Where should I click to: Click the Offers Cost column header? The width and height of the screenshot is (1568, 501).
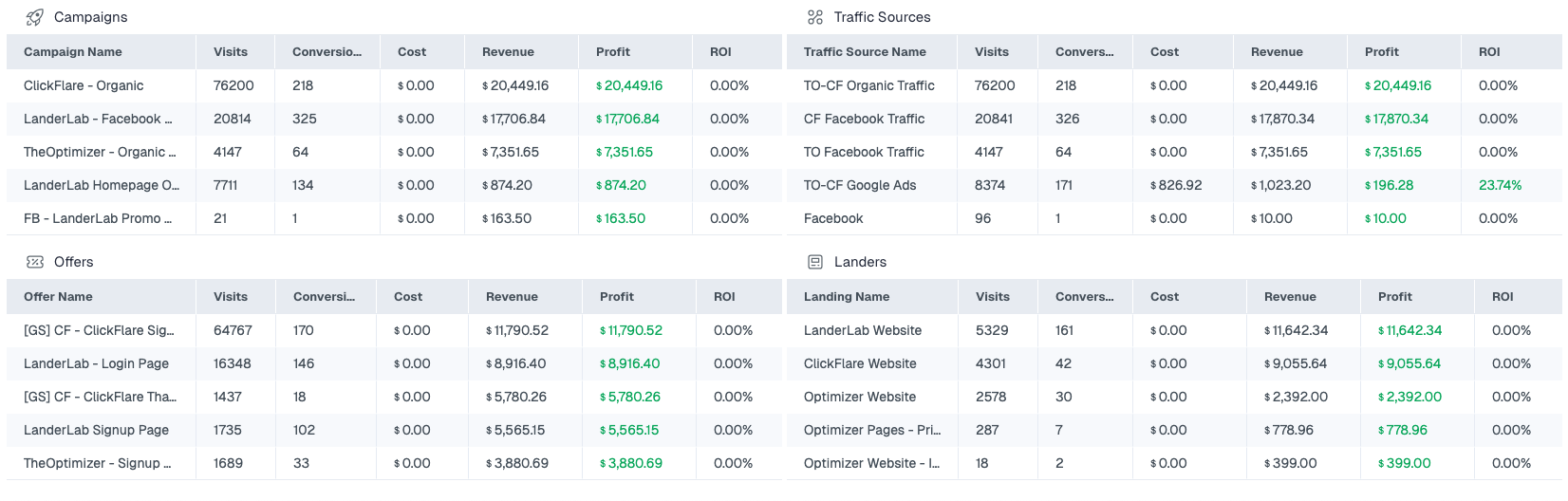408,297
